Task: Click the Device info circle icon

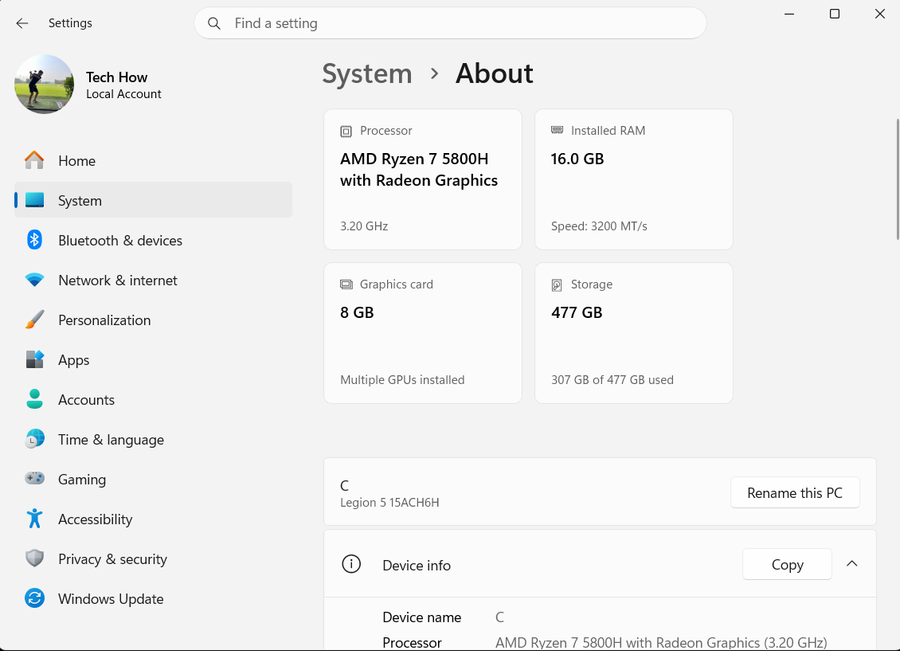Action: pos(351,564)
